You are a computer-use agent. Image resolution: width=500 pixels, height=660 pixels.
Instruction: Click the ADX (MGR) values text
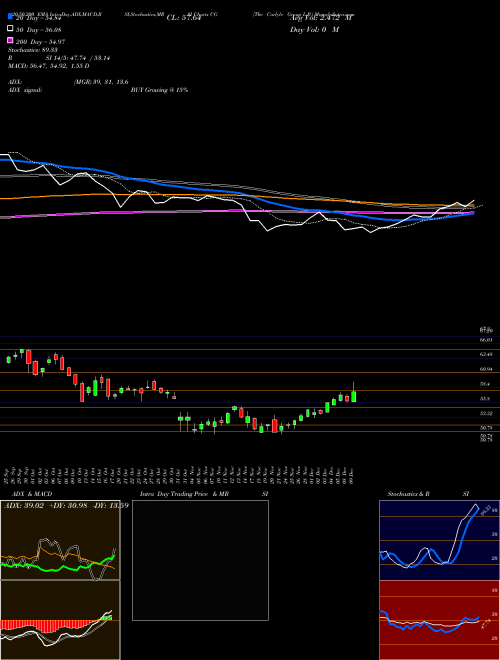click(101, 82)
